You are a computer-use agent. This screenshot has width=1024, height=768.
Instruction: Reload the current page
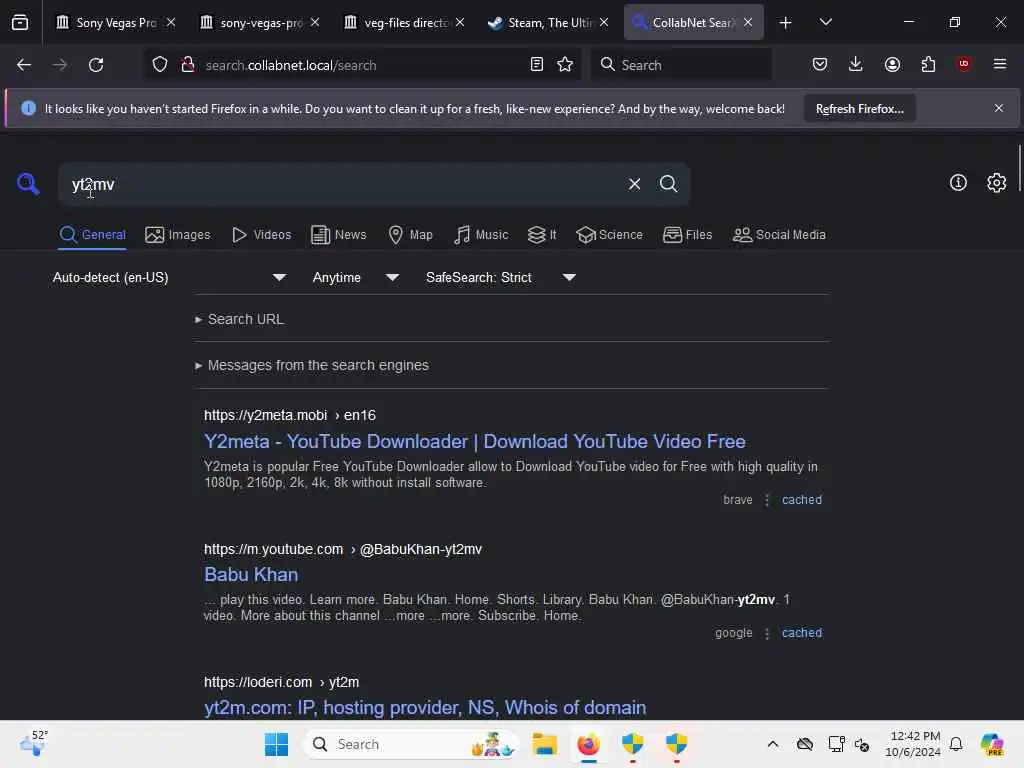(96, 65)
